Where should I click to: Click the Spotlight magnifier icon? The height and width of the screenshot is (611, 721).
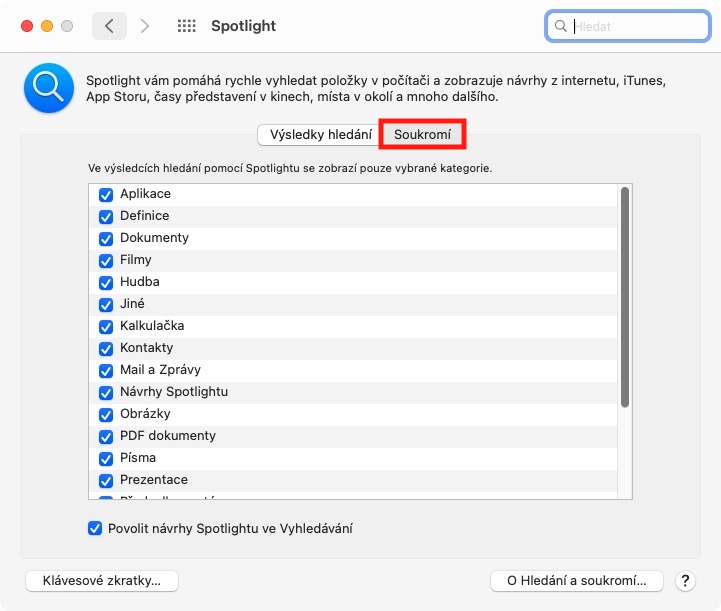pyautogui.click(x=49, y=88)
